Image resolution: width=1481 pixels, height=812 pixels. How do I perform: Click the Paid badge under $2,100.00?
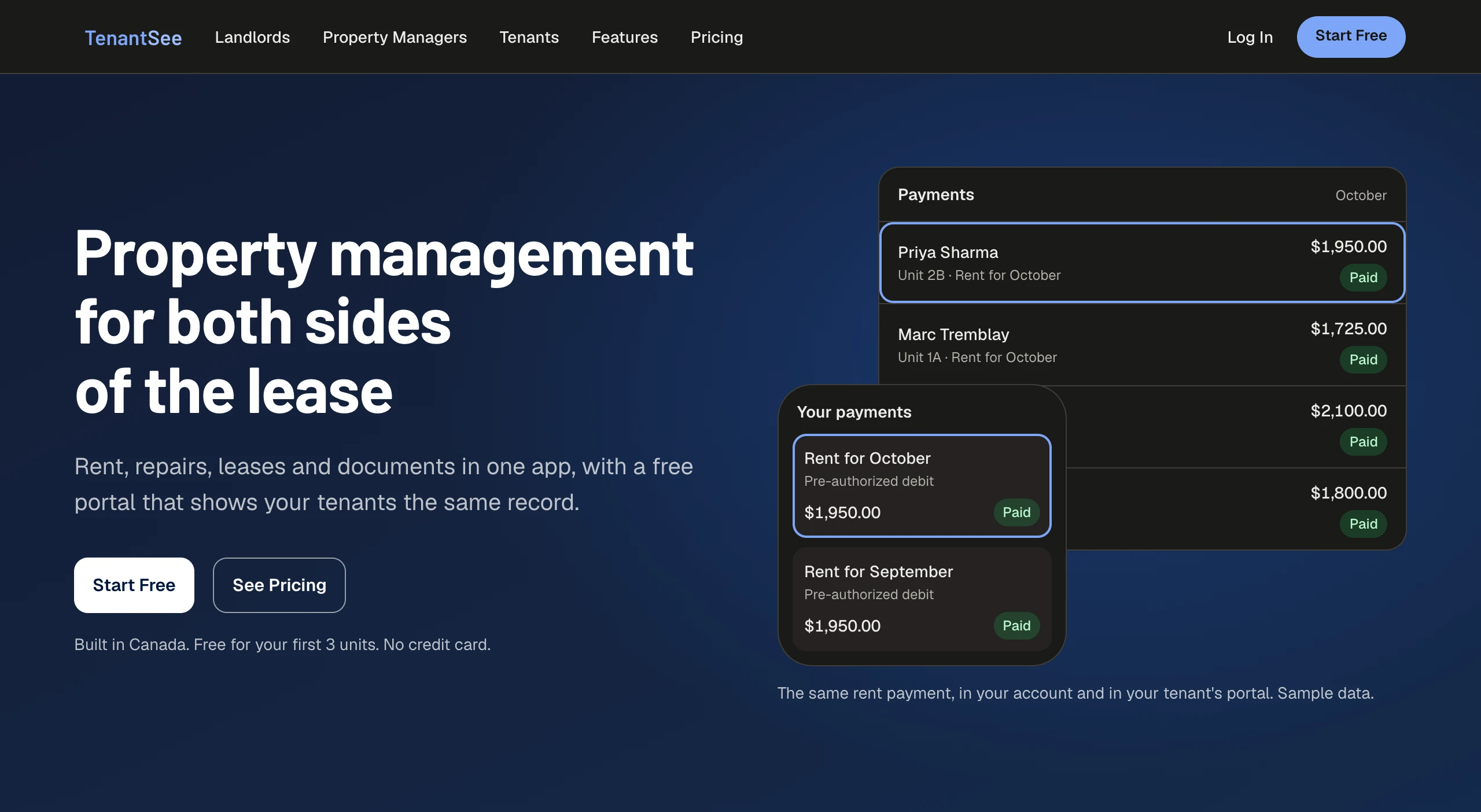pyautogui.click(x=1364, y=442)
